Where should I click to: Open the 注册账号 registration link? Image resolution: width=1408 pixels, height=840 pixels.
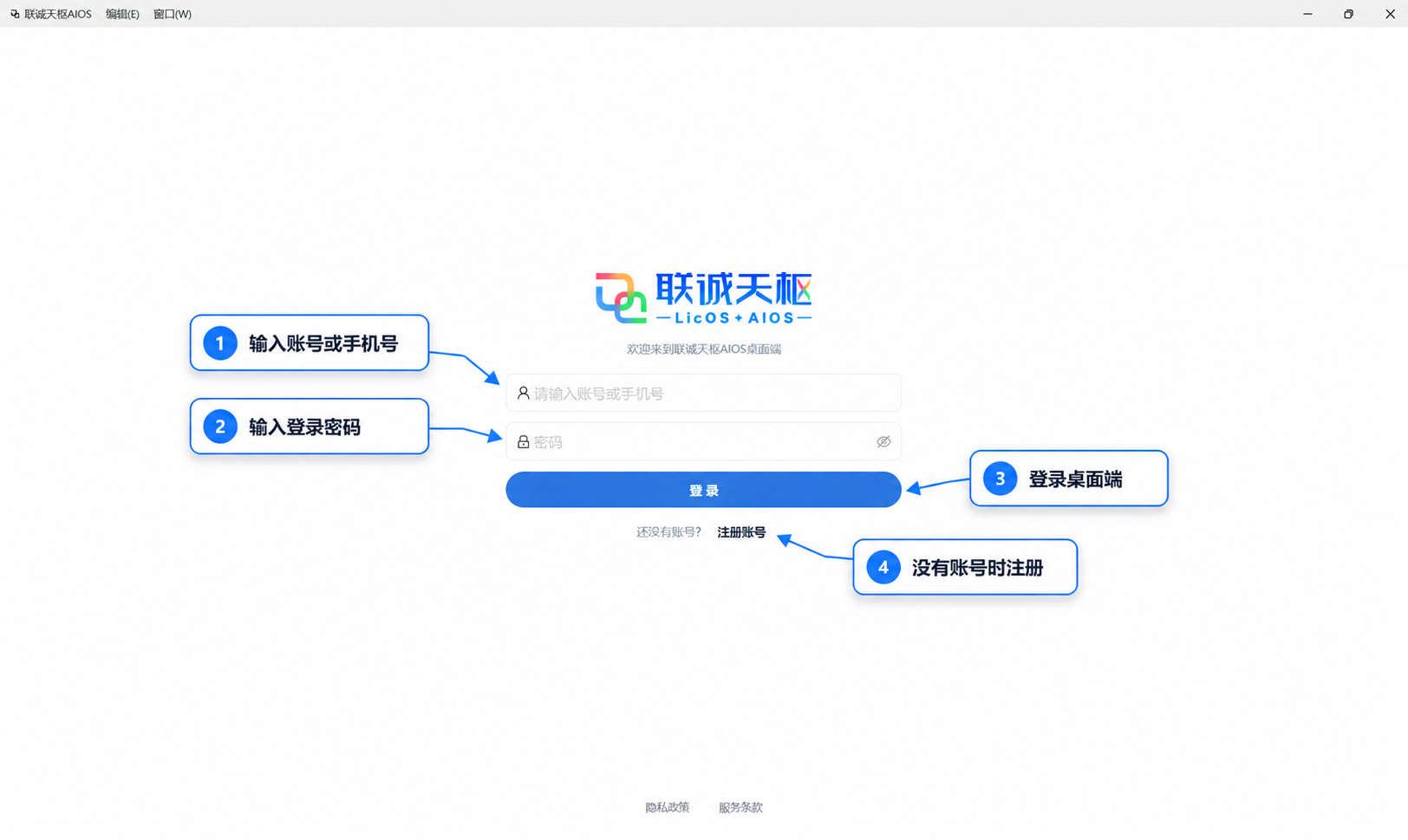741,532
